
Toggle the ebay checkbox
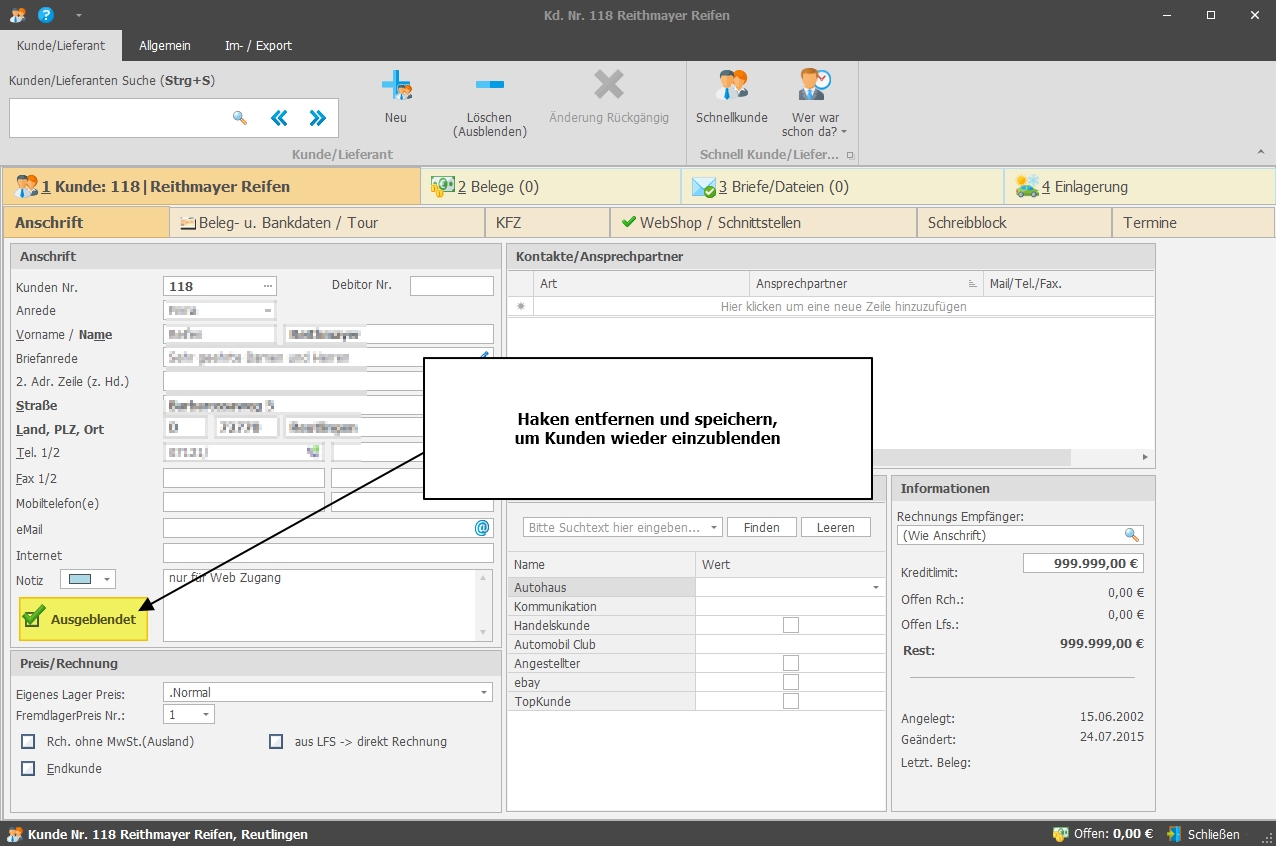[x=791, y=682]
